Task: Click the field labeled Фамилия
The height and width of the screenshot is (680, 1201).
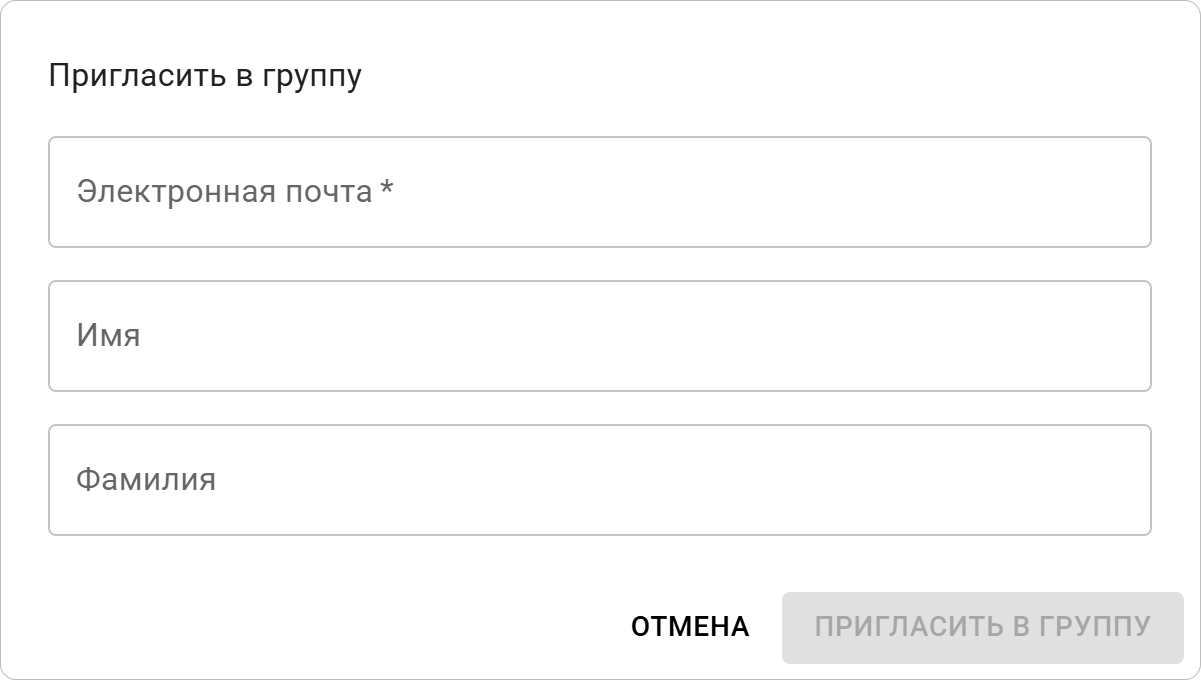Action: pos(600,480)
